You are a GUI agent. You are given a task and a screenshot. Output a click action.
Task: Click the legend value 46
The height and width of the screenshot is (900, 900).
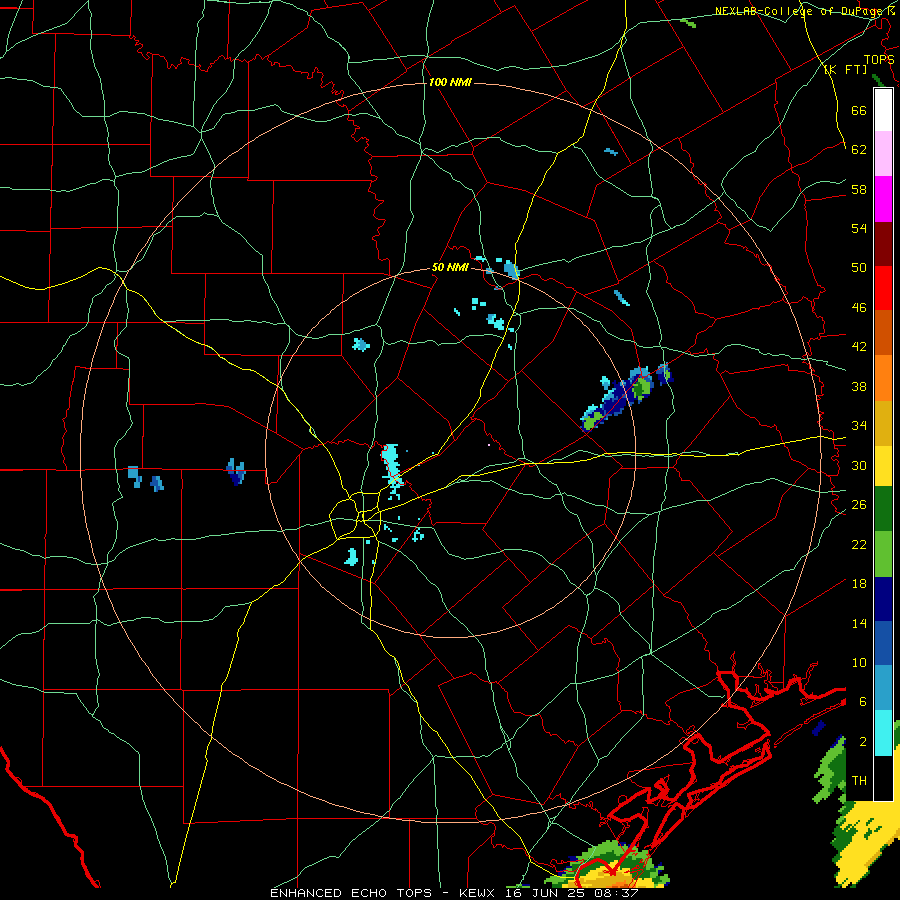pyautogui.click(x=859, y=308)
